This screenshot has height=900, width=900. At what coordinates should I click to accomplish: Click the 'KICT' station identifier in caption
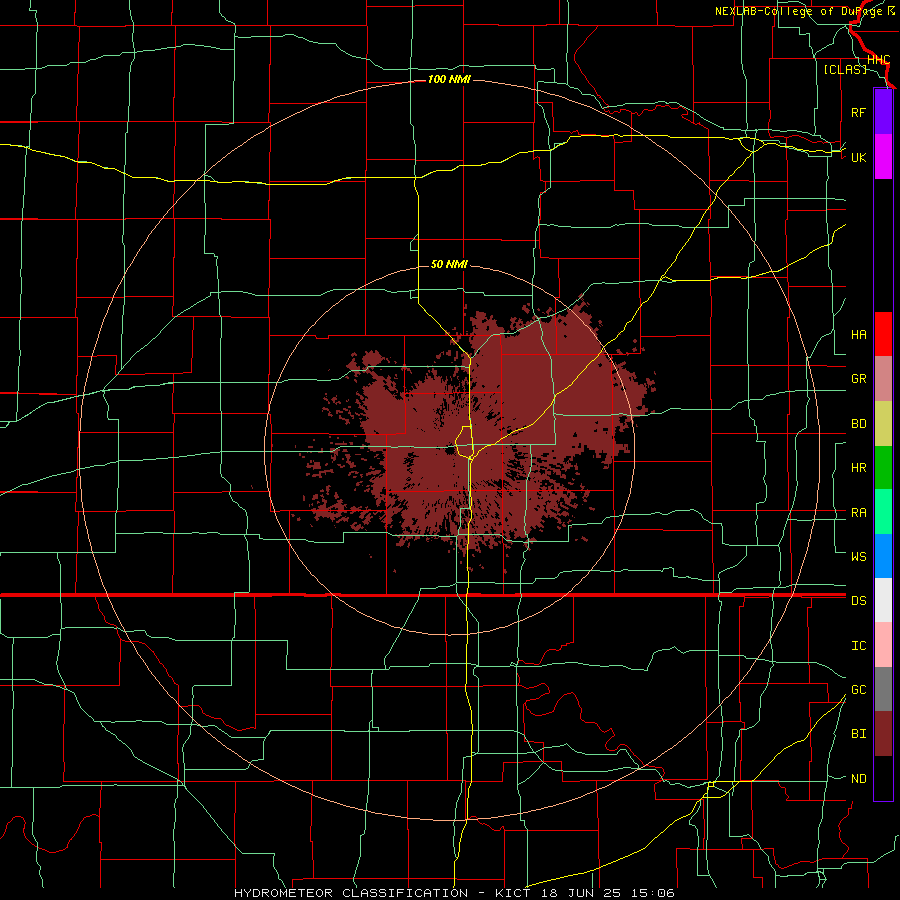pos(513,893)
